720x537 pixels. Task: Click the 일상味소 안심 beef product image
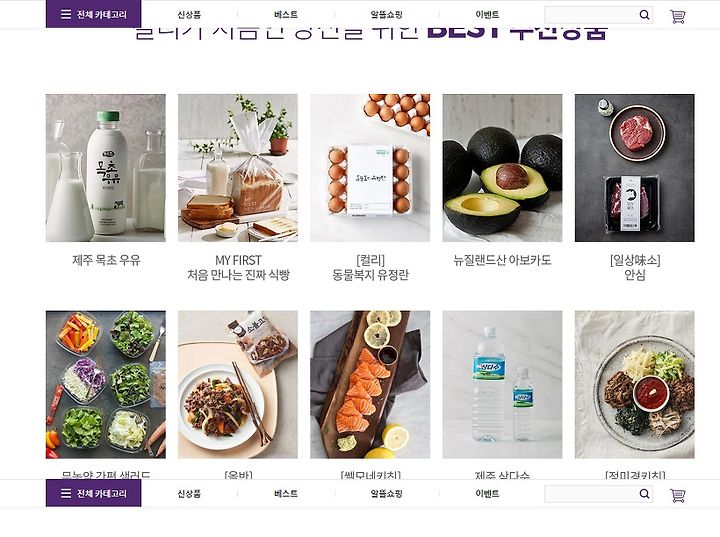pyautogui.click(x=635, y=168)
